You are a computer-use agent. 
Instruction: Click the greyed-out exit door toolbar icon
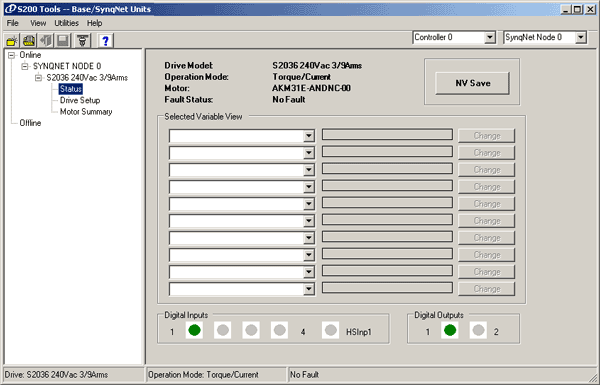pos(46,41)
